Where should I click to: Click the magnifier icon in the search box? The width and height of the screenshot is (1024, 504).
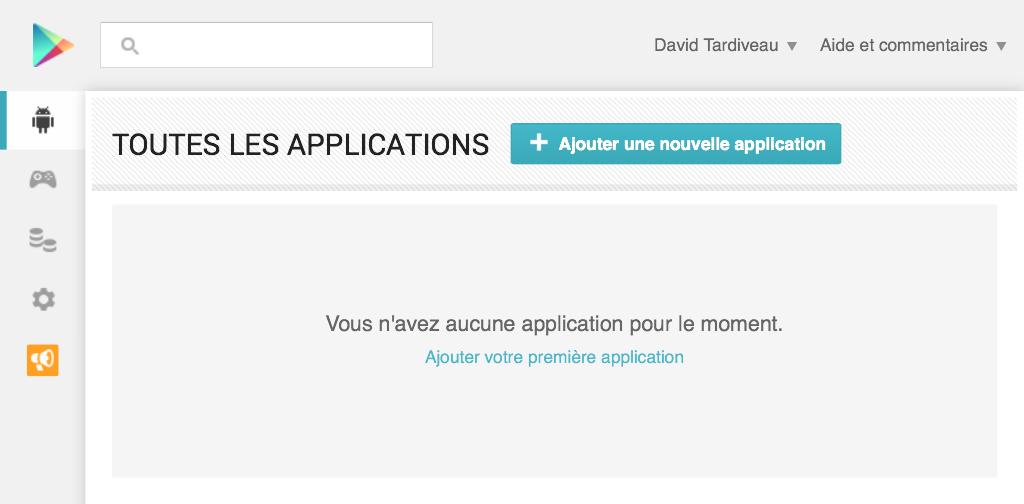point(130,46)
